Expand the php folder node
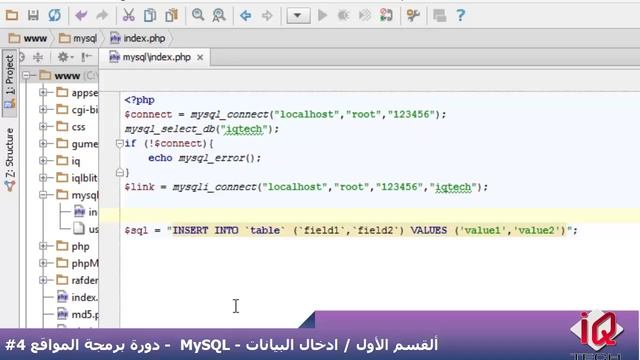The height and width of the screenshot is (360, 640). tap(43, 246)
